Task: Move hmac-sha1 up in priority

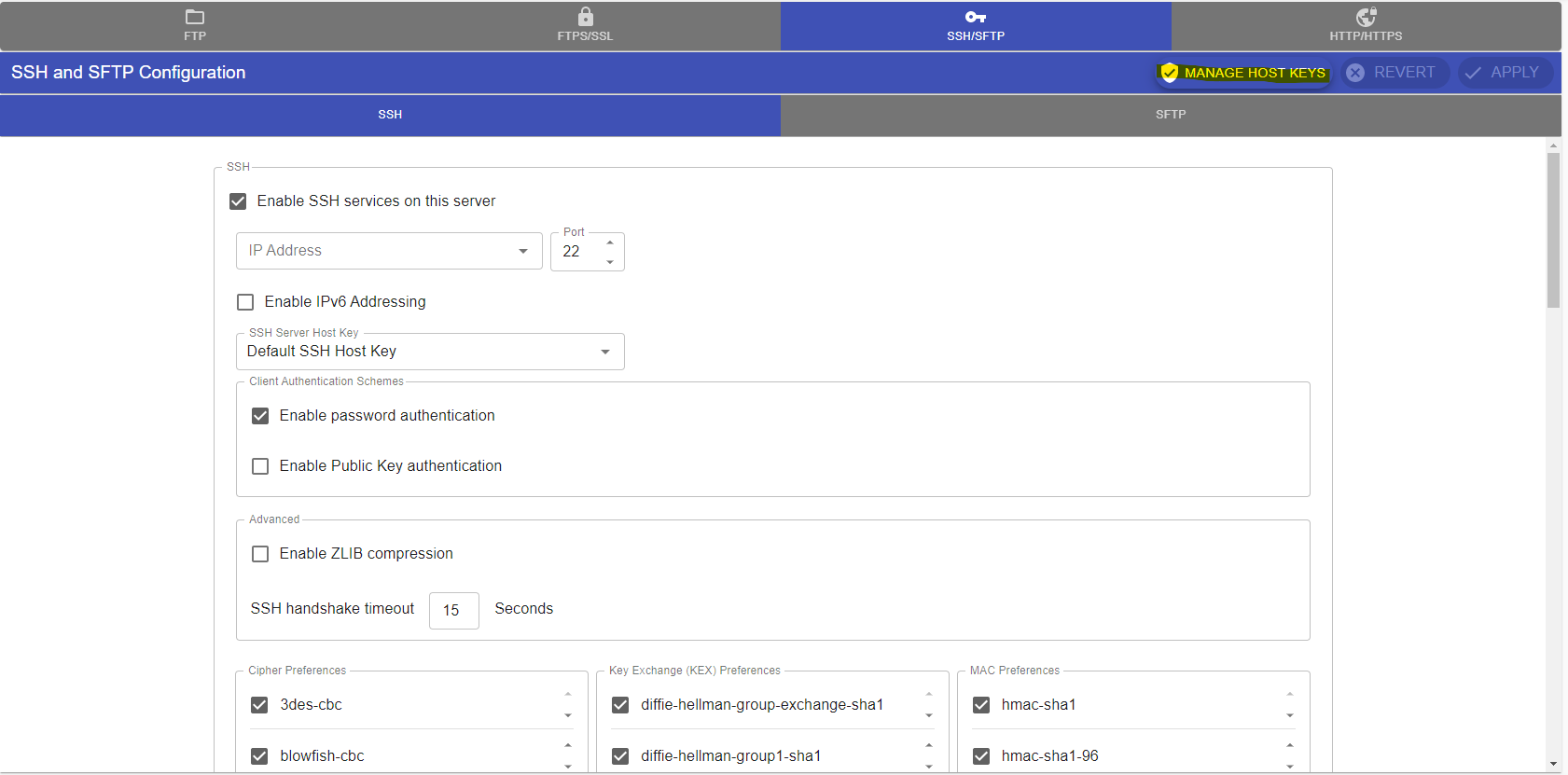Action: 1290,695
